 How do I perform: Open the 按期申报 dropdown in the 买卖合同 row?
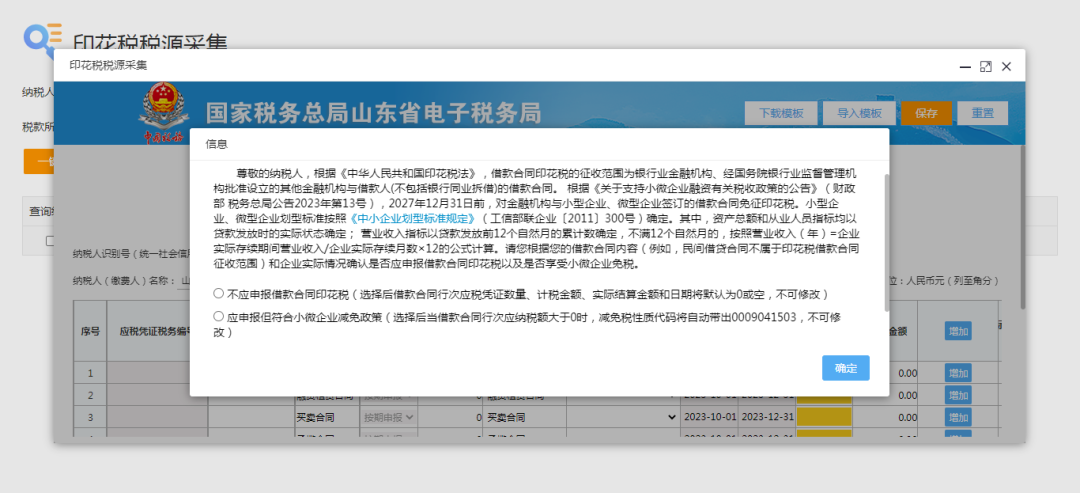click(x=388, y=417)
